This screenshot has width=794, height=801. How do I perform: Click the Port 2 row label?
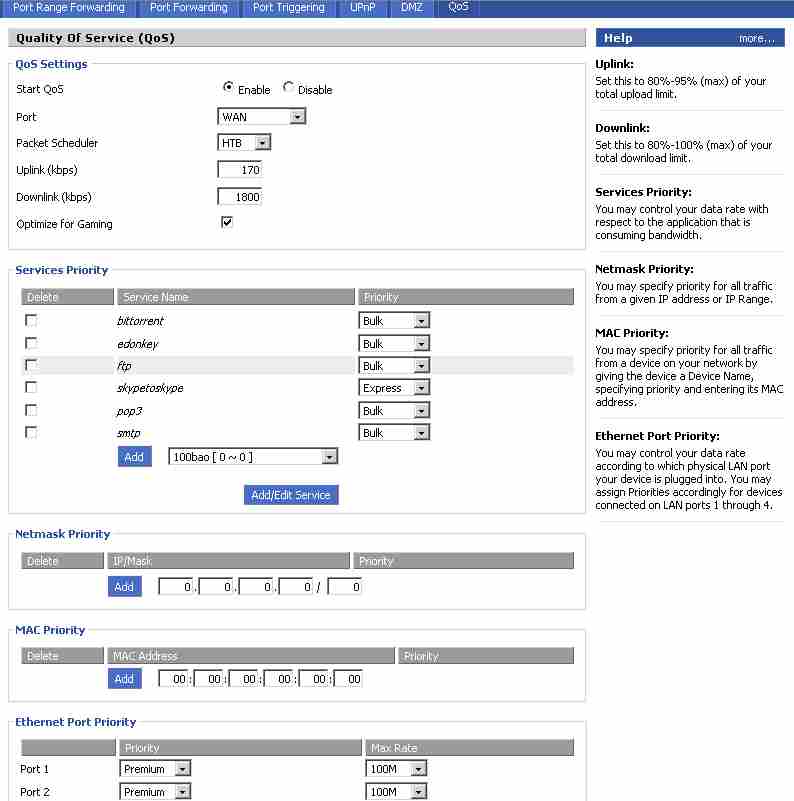tap(35, 792)
